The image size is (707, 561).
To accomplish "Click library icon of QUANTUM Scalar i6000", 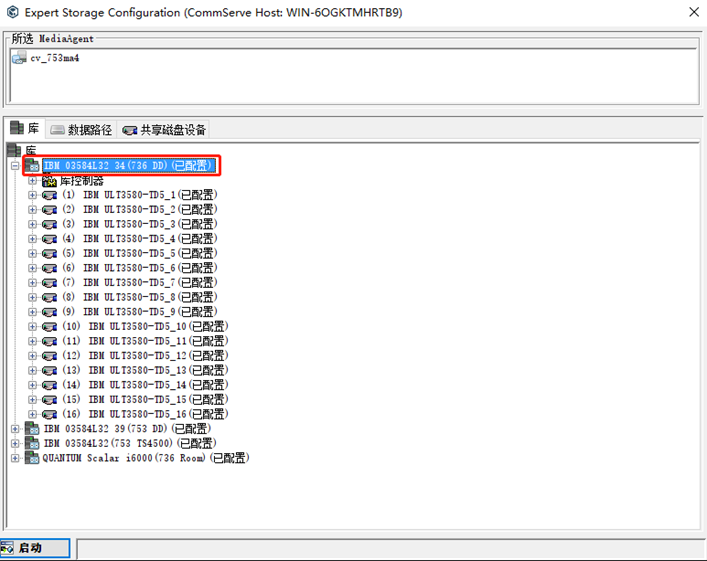I will click(32, 458).
